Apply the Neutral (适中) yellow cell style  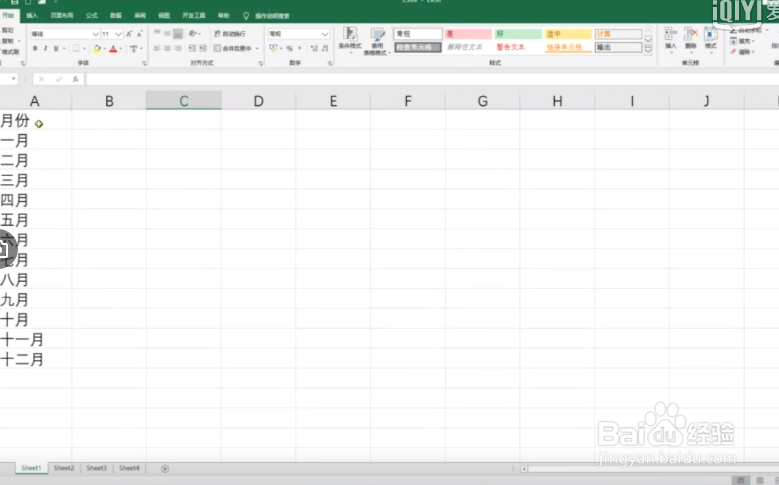click(568, 34)
